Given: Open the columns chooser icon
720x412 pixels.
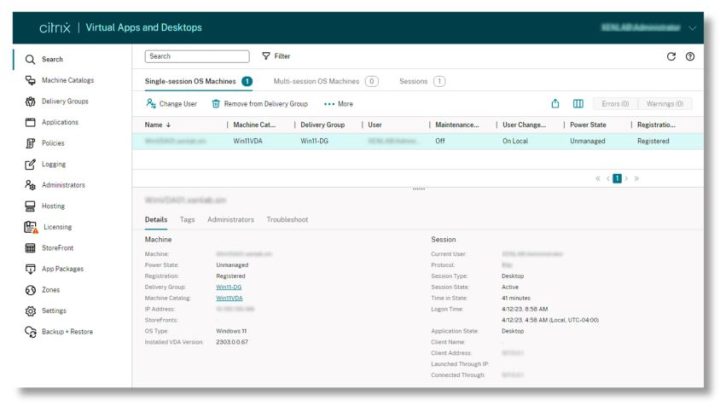Looking at the screenshot, I should 578,103.
